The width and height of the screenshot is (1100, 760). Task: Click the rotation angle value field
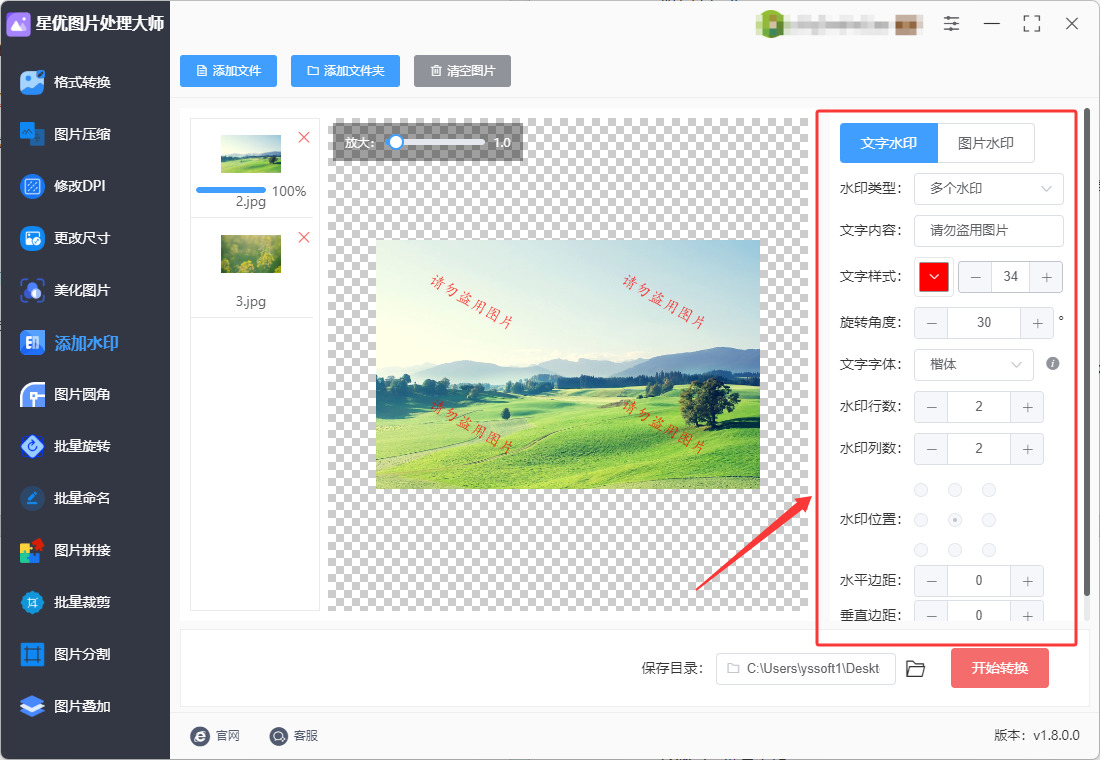click(x=984, y=323)
